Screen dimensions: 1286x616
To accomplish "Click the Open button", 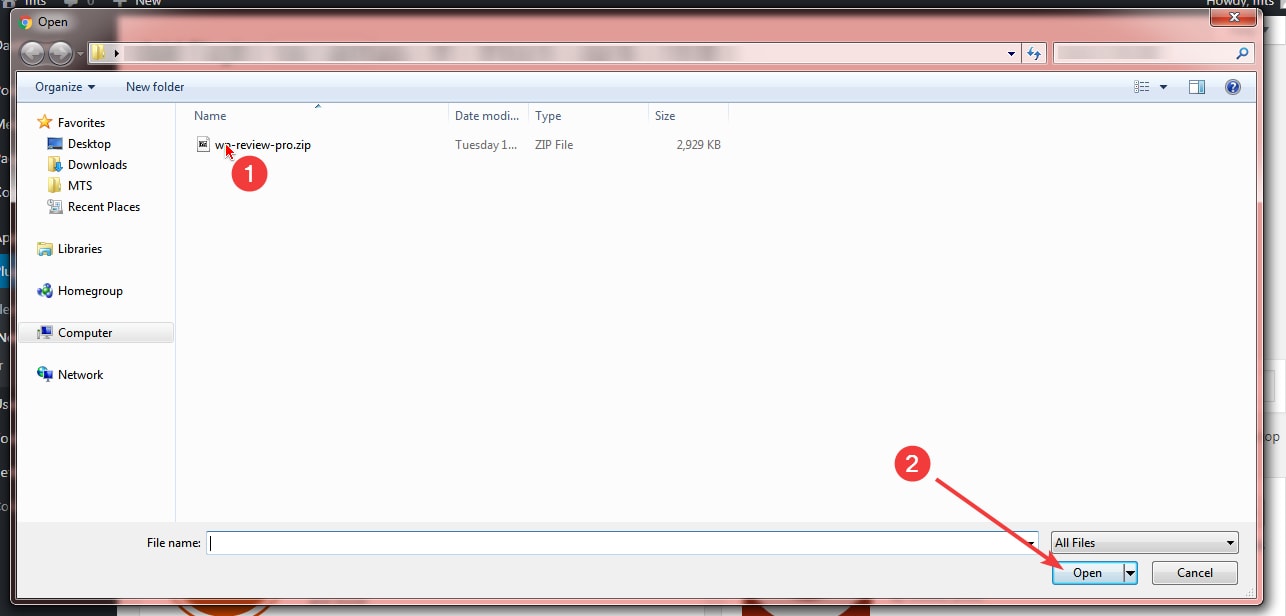I will coord(1087,573).
